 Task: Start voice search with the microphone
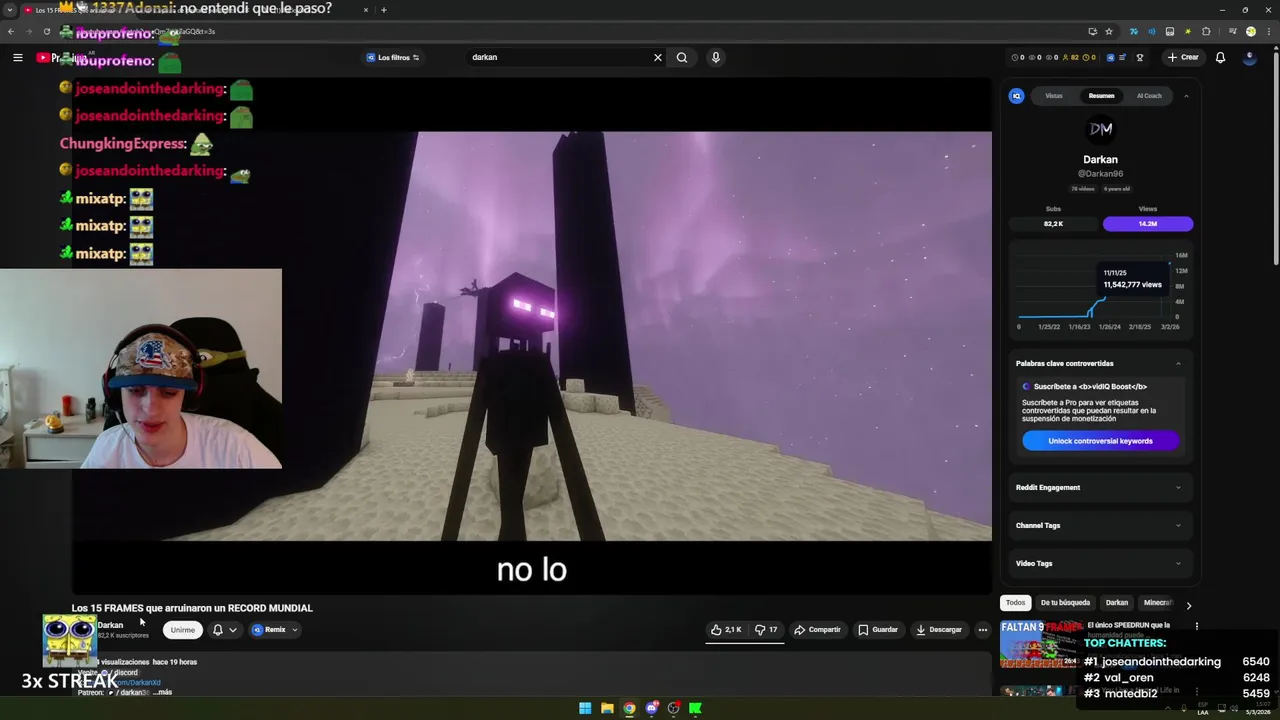[x=715, y=57]
